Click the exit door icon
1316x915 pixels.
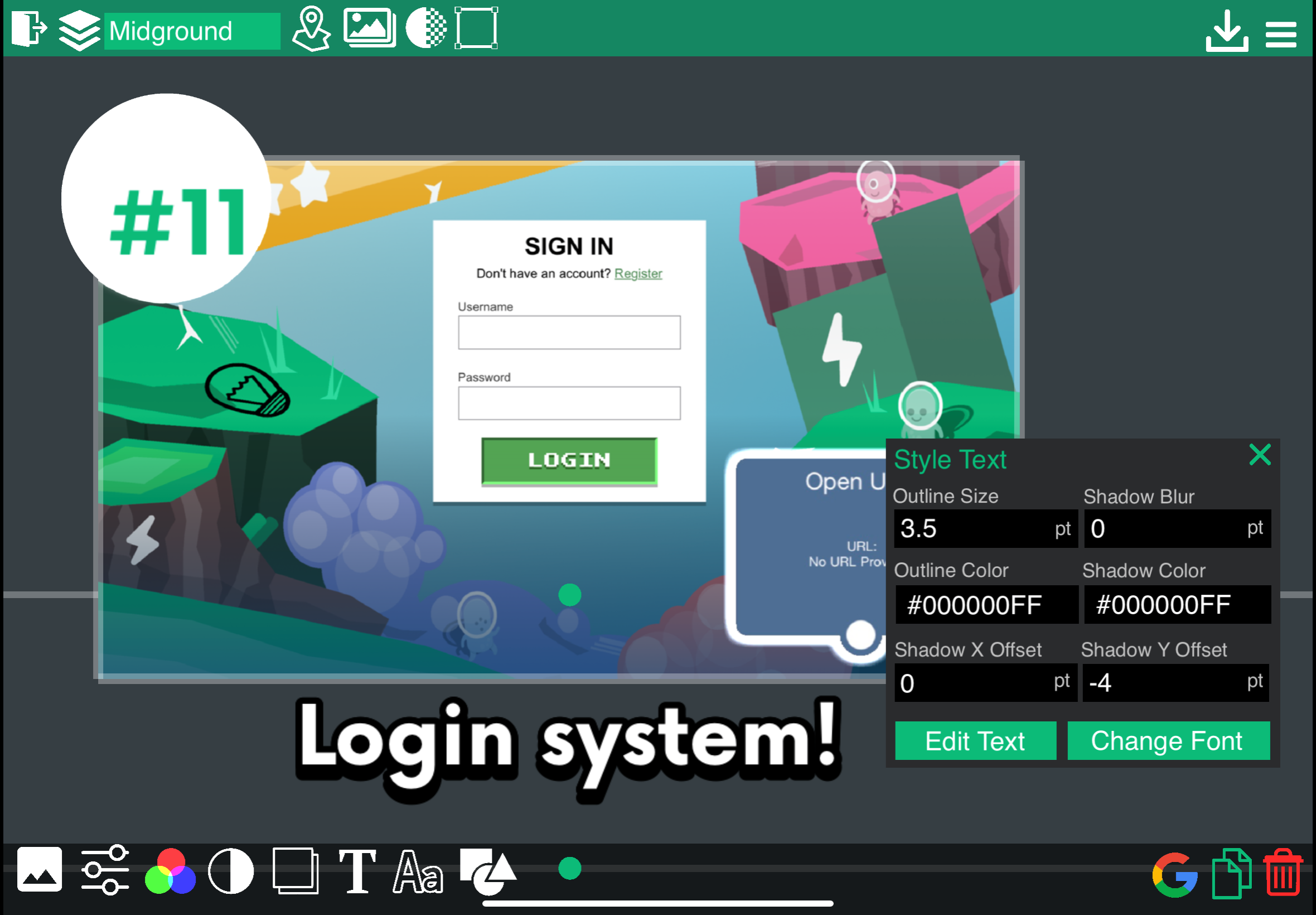27,28
